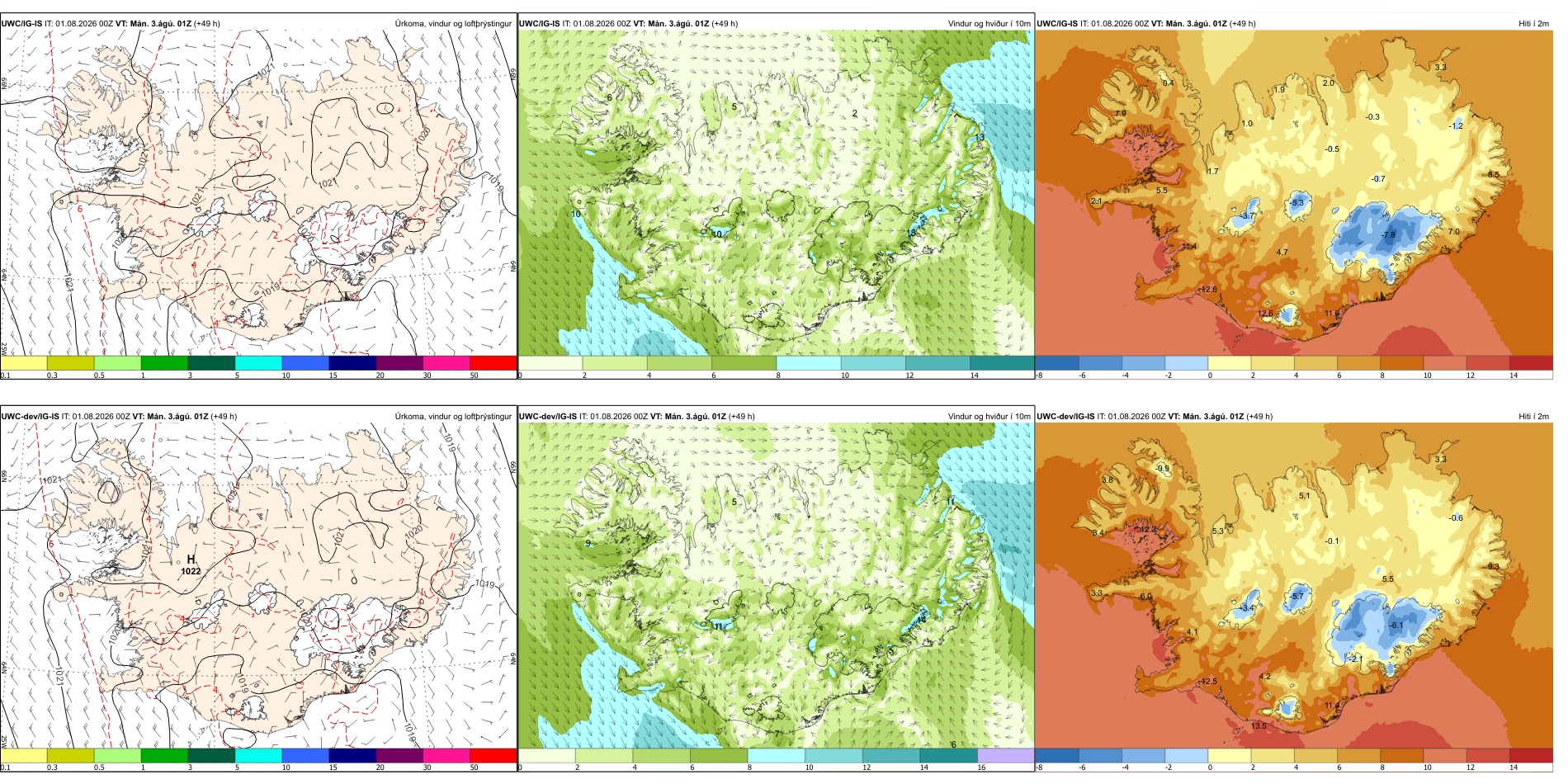Click the -6.1 glacier temperature label
The width and height of the screenshot is (1568, 784).
[x=1396, y=626]
